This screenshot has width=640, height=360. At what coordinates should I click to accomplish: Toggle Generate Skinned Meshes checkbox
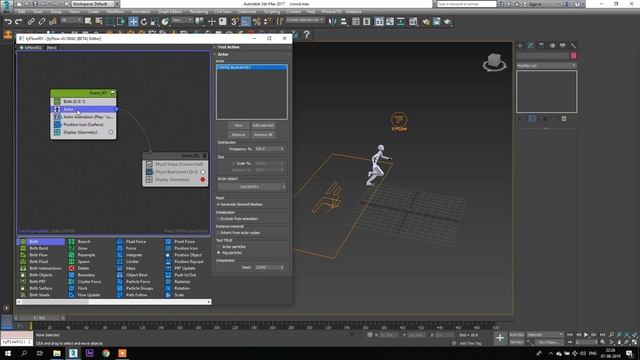tap(218, 204)
